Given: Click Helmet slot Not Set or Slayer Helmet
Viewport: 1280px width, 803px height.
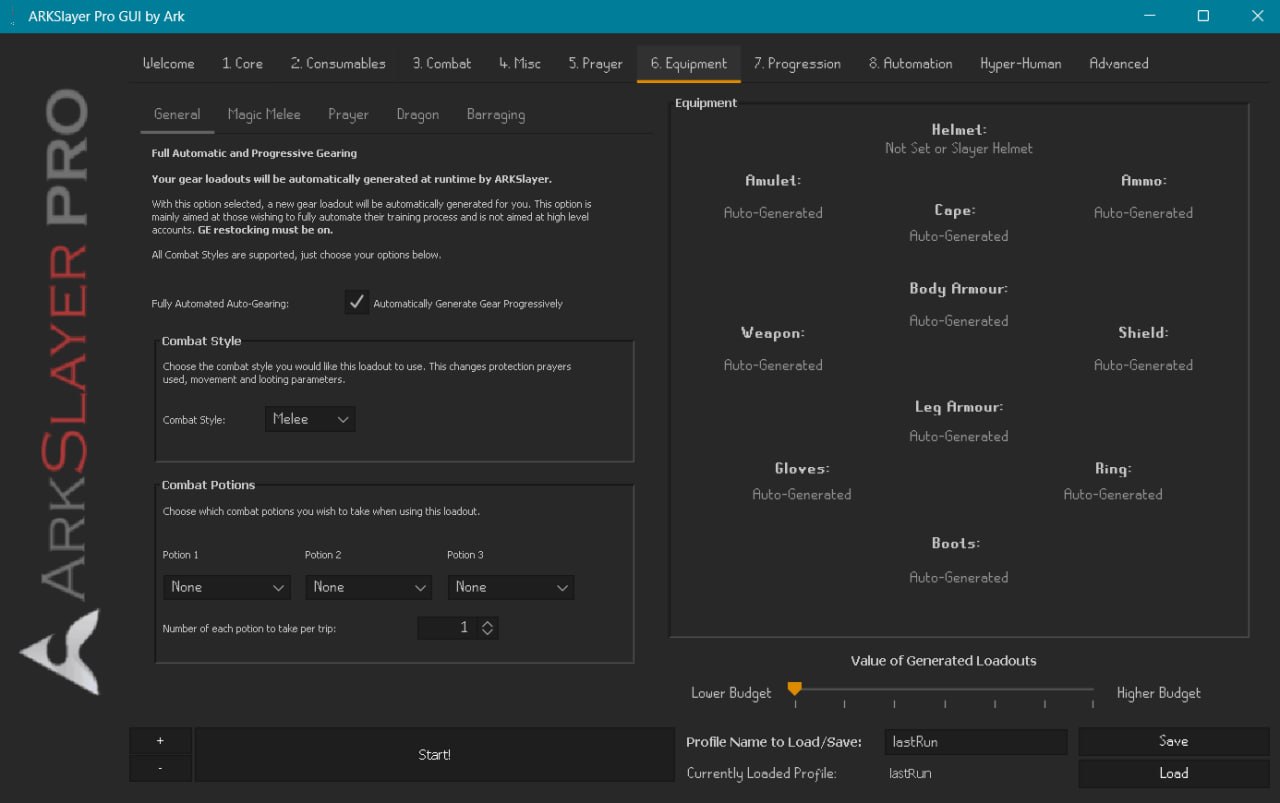Looking at the screenshot, I should coord(958,148).
